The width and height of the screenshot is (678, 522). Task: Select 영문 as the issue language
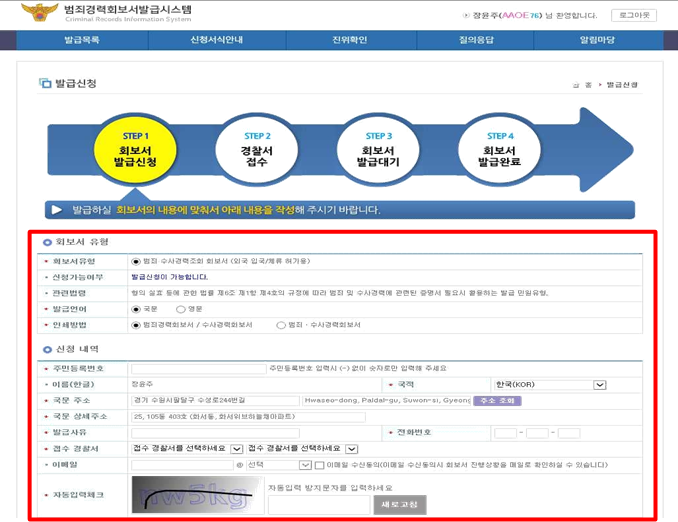(182, 309)
